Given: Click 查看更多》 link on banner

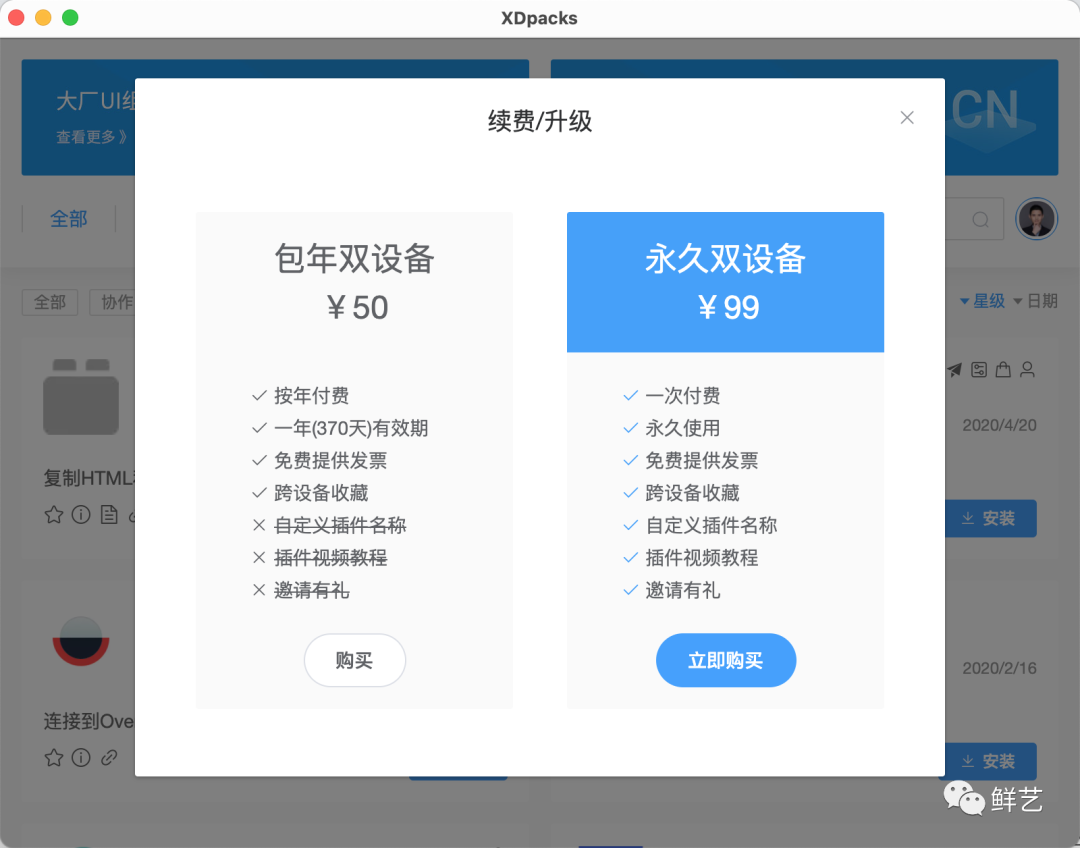Looking at the screenshot, I should pos(91,137).
